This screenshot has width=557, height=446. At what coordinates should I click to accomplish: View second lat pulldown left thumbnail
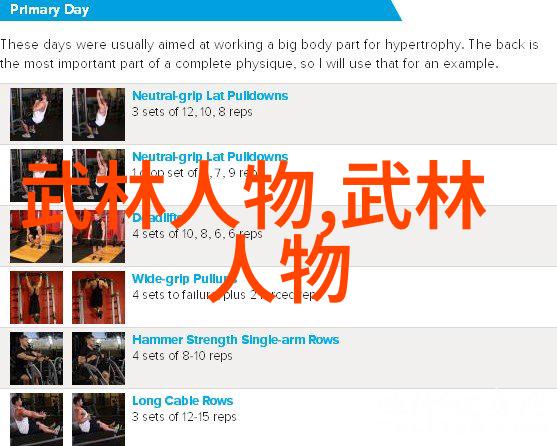(37, 175)
